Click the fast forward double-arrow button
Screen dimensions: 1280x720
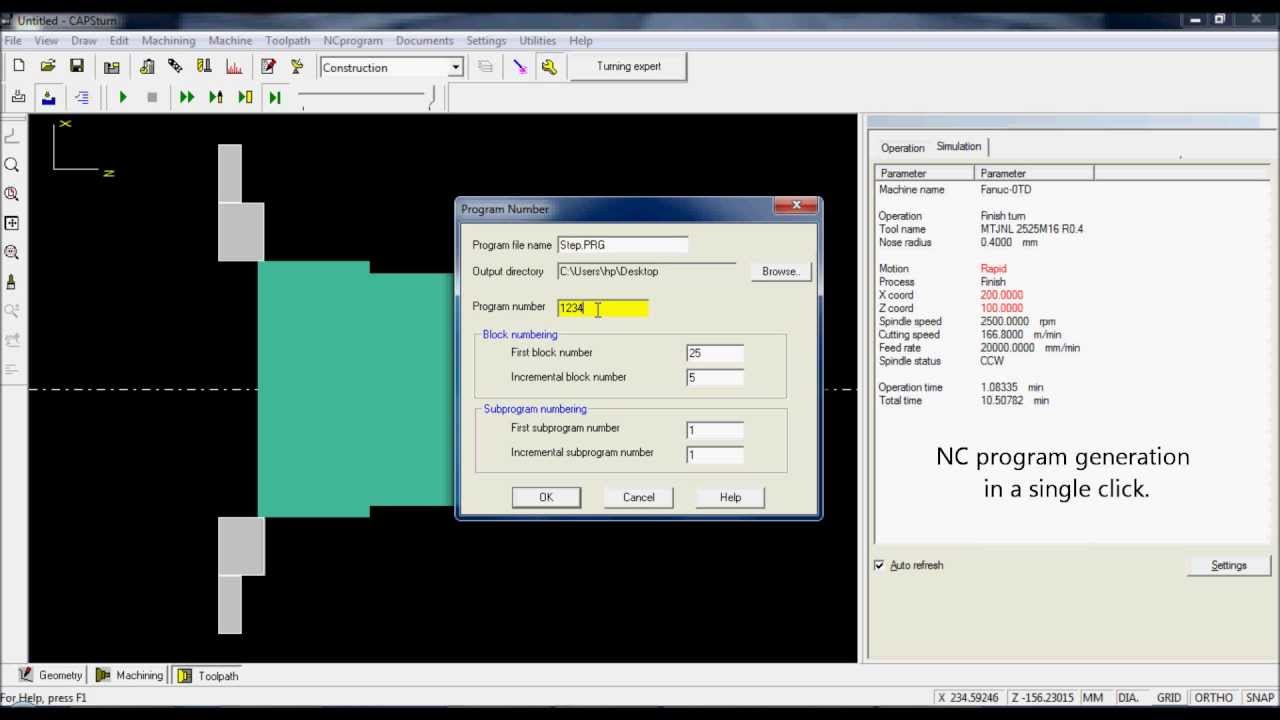187,97
